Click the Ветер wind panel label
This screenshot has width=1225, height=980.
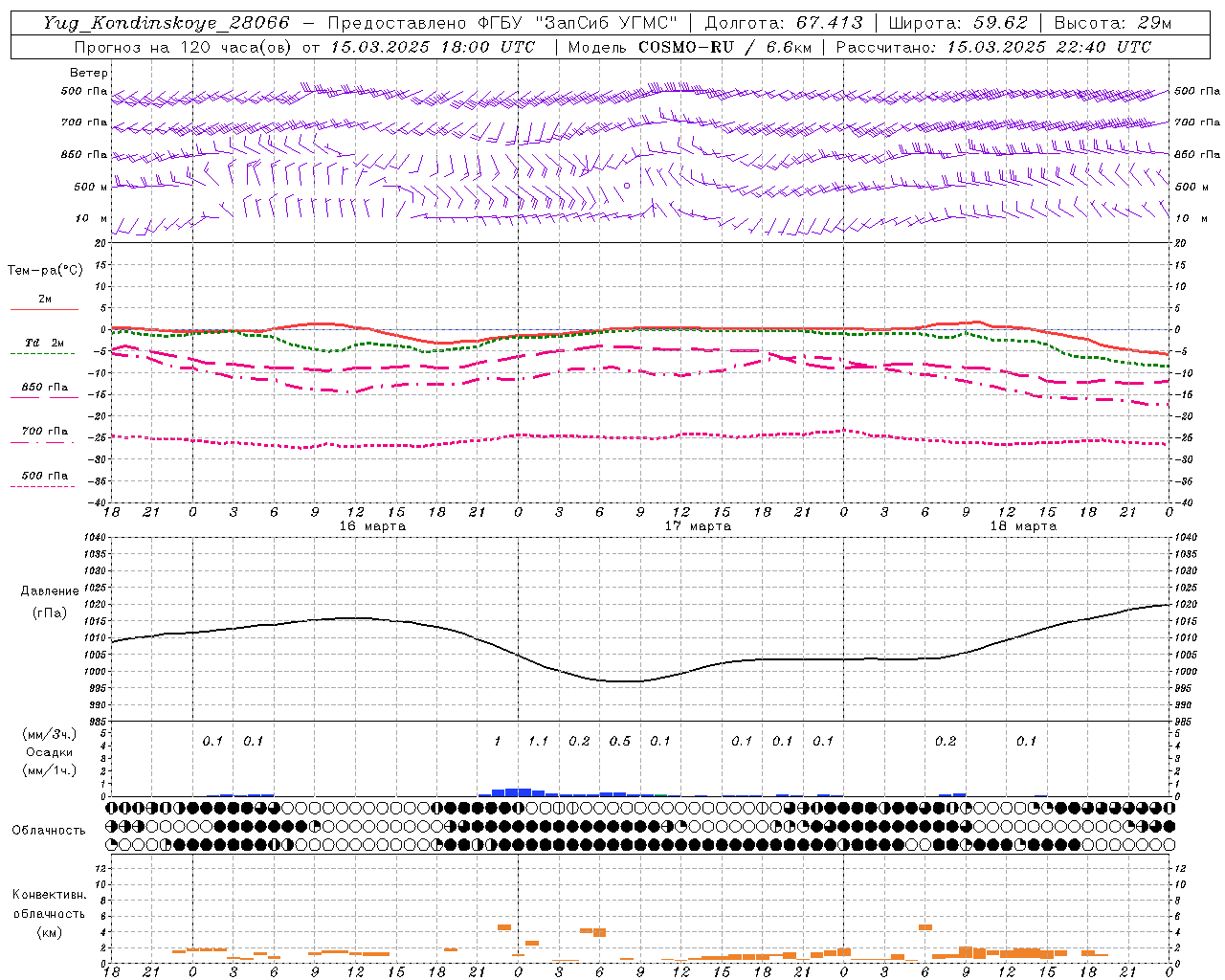click(89, 73)
